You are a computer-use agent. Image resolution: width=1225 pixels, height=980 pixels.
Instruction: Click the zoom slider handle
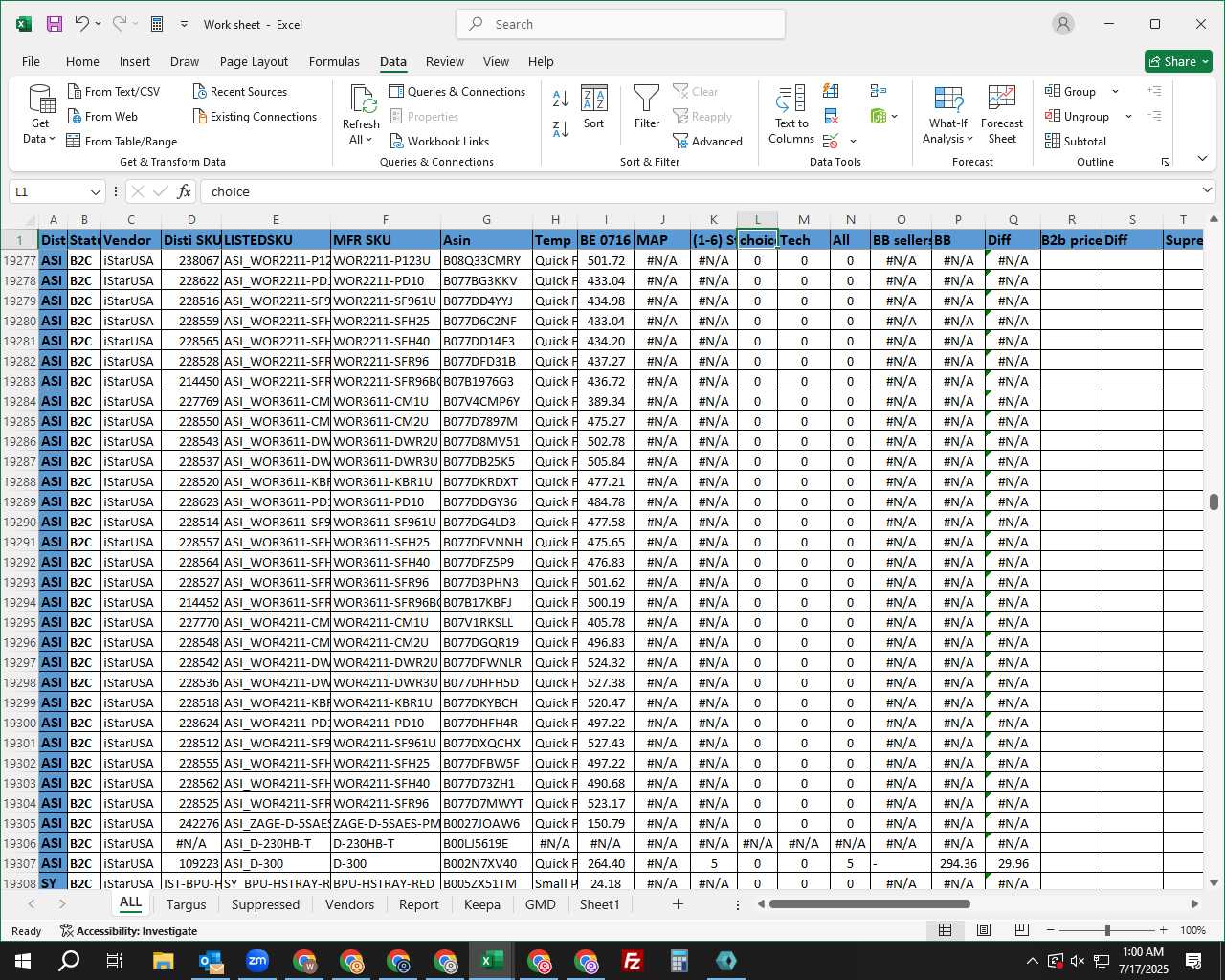tap(1107, 930)
